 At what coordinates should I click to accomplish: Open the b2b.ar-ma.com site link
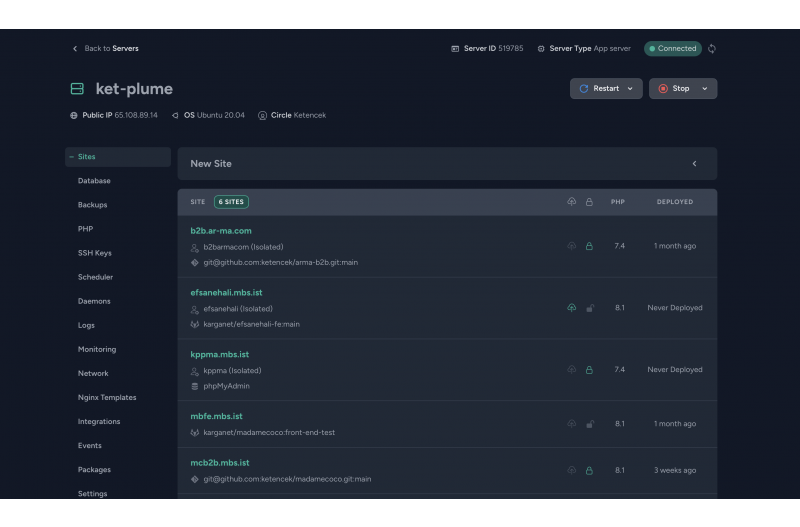pos(221,231)
